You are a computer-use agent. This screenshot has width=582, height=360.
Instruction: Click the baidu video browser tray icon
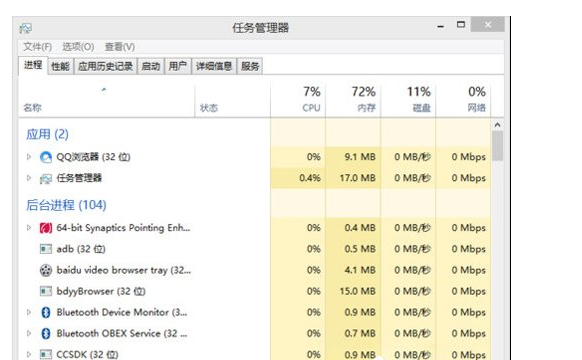(46, 270)
